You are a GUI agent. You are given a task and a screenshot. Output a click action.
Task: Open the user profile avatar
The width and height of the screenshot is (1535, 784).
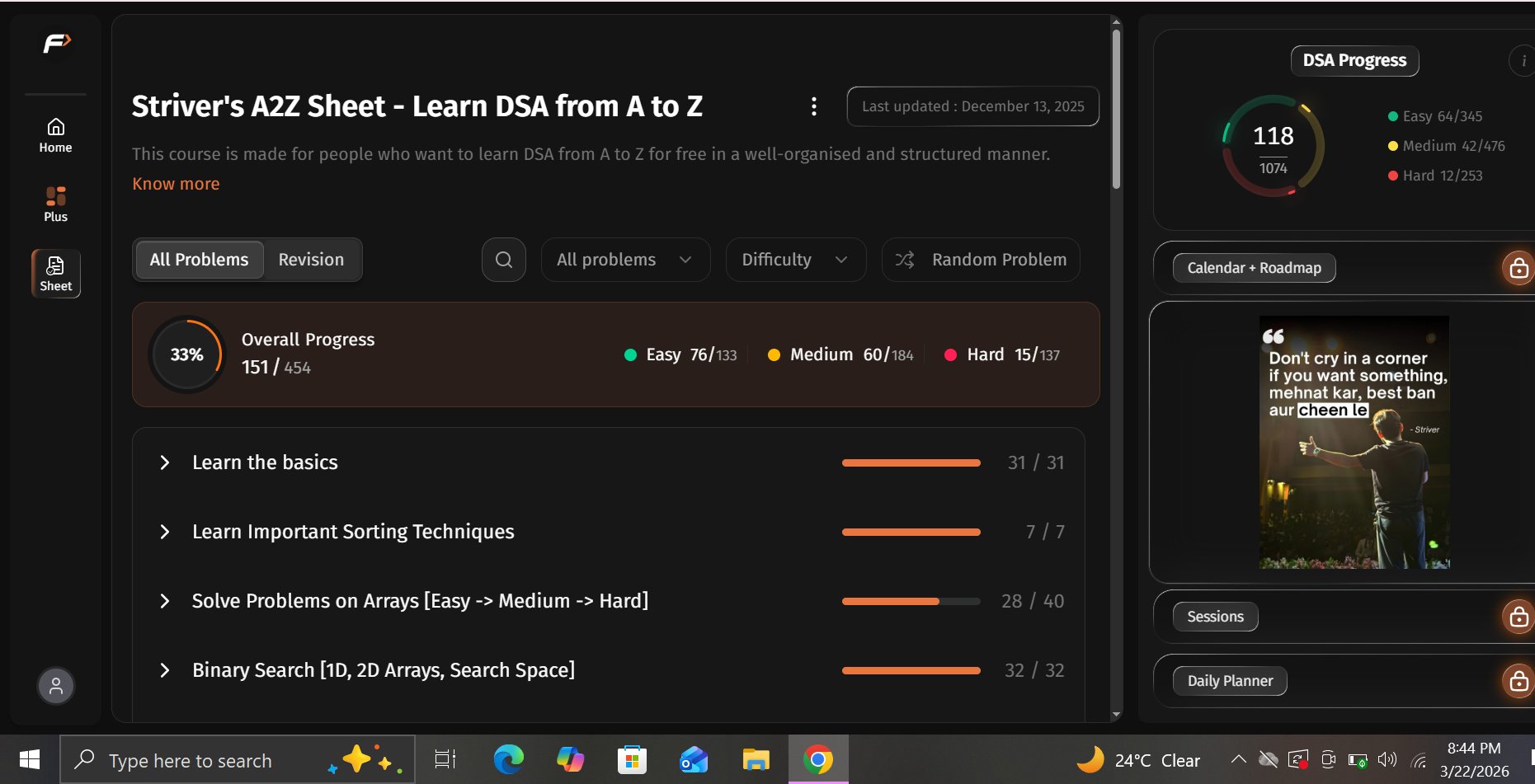coord(56,686)
